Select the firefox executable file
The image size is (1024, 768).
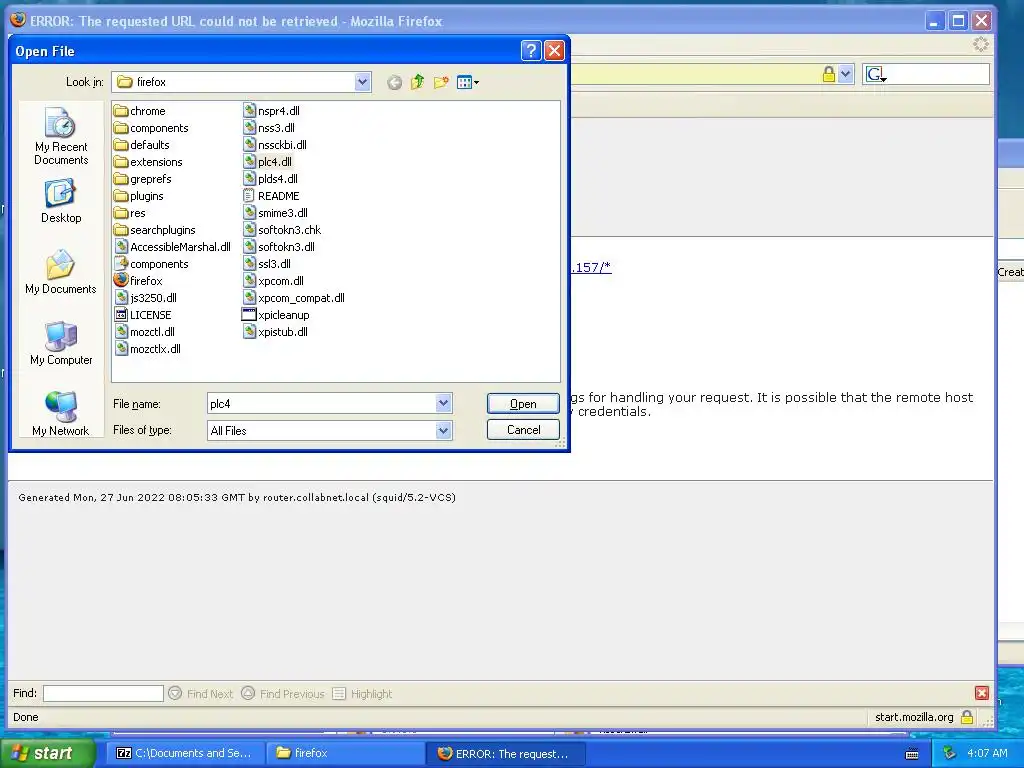pos(138,281)
